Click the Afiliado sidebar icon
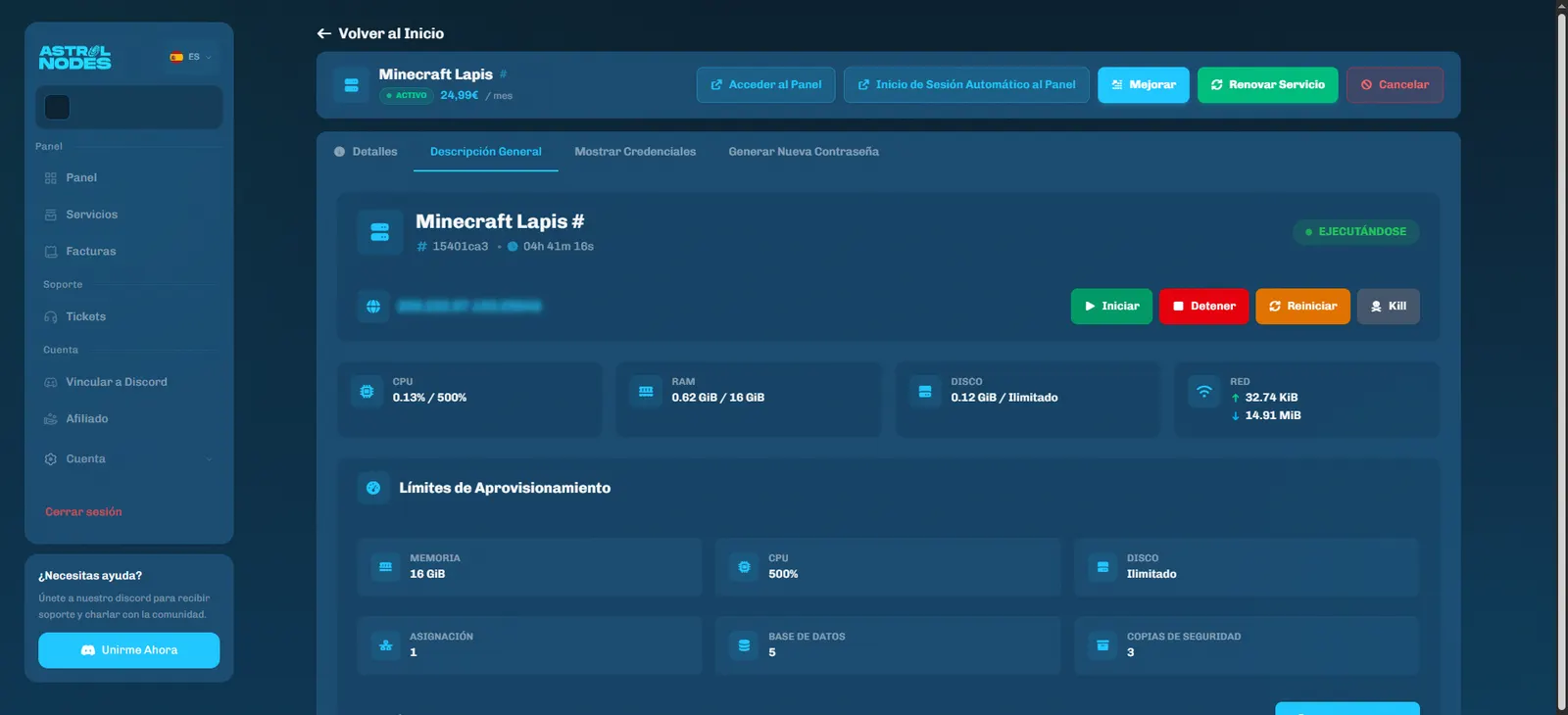Image resolution: width=1568 pixels, height=715 pixels. (x=51, y=419)
